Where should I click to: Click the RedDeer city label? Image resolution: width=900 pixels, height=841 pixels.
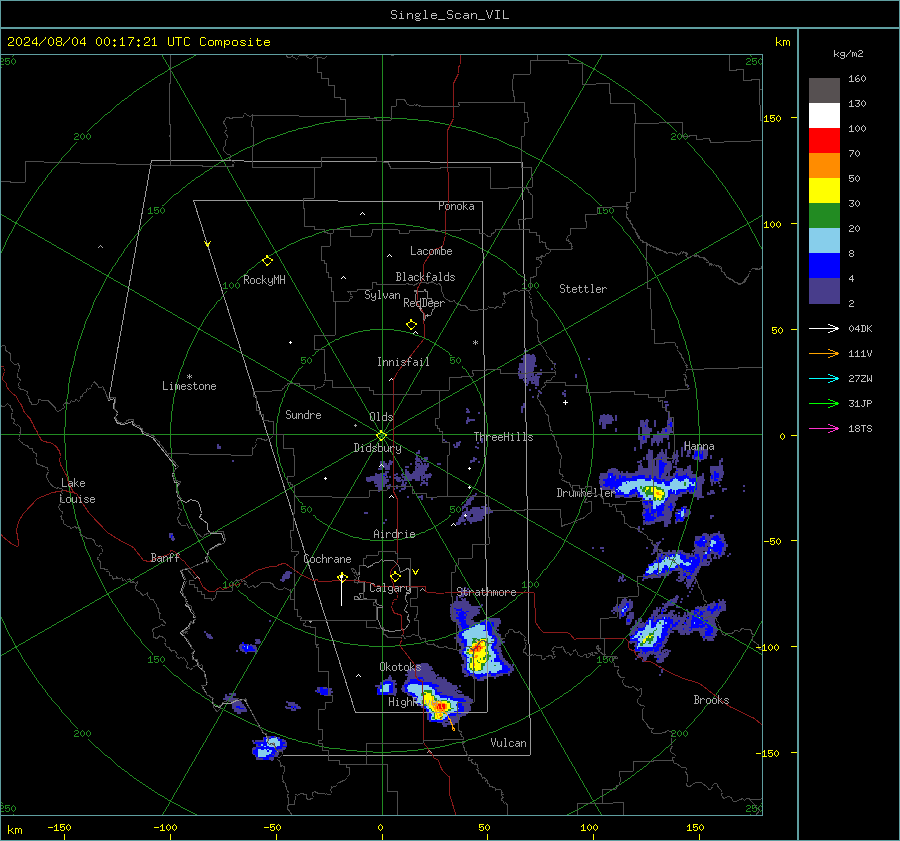pyautogui.click(x=424, y=303)
